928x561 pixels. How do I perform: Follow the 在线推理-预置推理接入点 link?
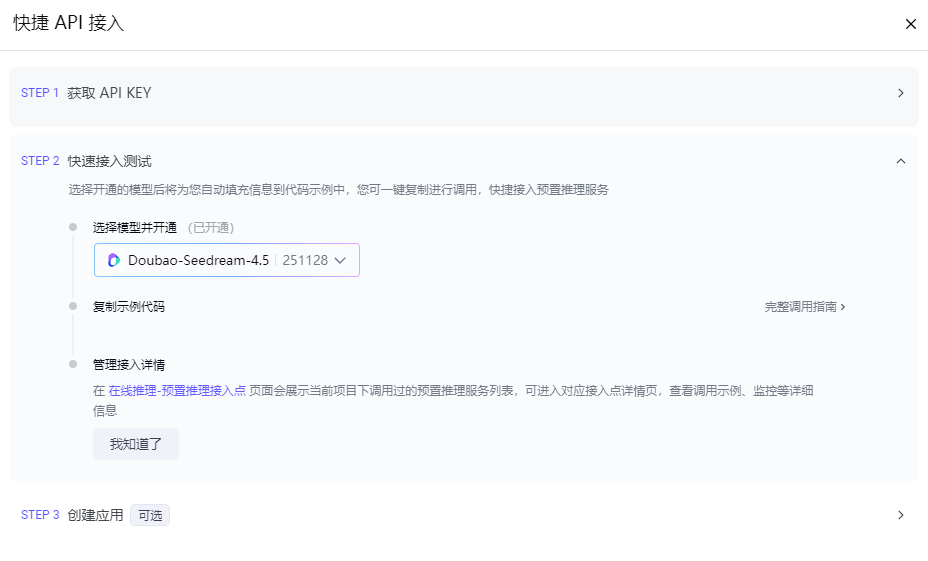(177, 391)
